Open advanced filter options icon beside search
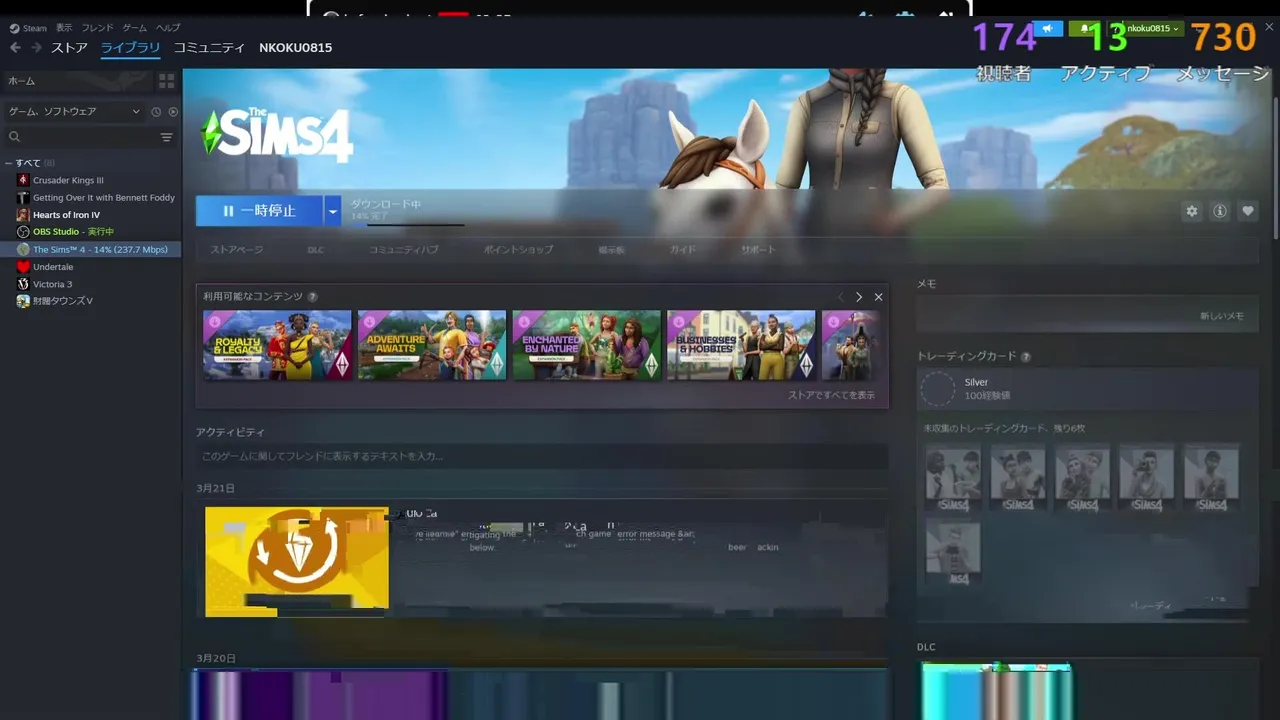This screenshot has width=1280, height=720. (167, 137)
